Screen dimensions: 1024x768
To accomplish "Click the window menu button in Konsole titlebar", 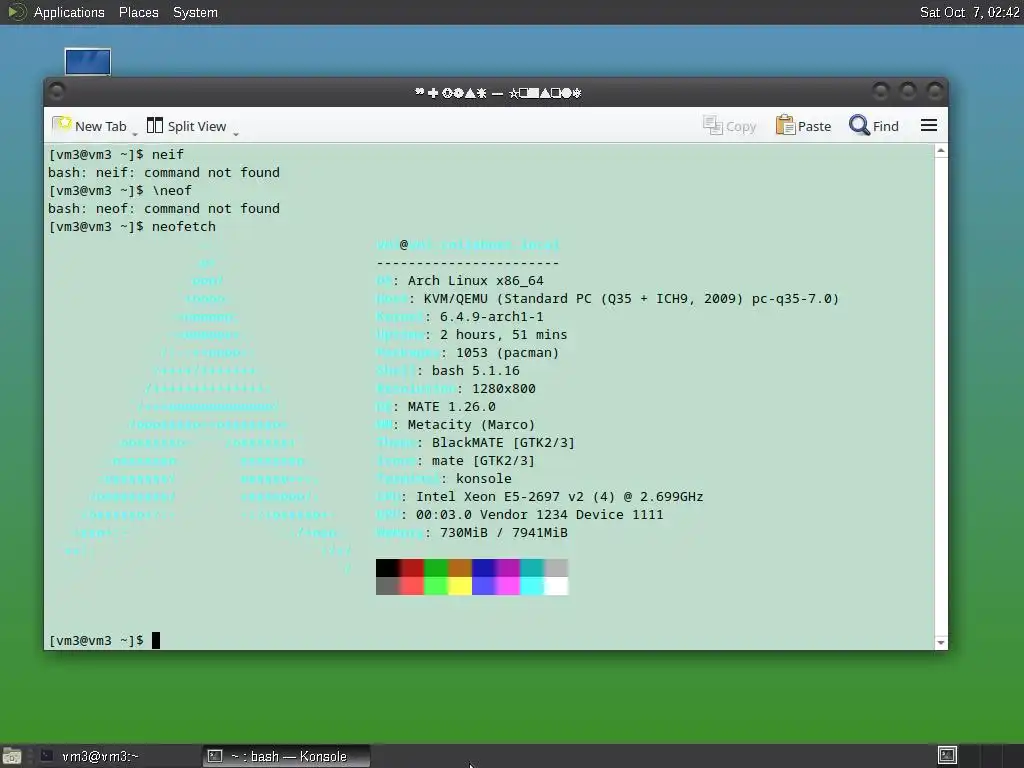I will click(x=57, y=91).
